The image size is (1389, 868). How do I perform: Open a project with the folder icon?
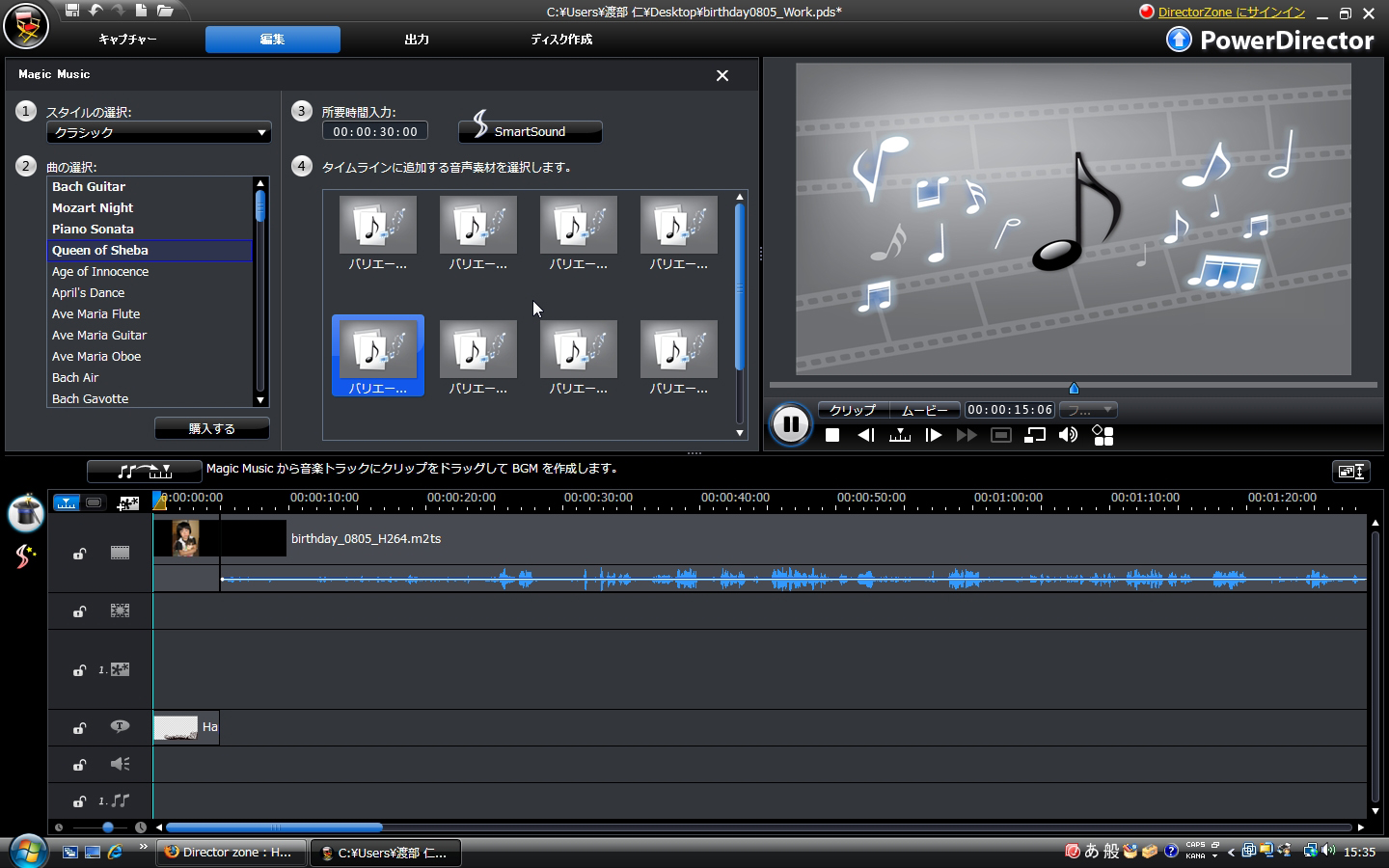(165, 11)
